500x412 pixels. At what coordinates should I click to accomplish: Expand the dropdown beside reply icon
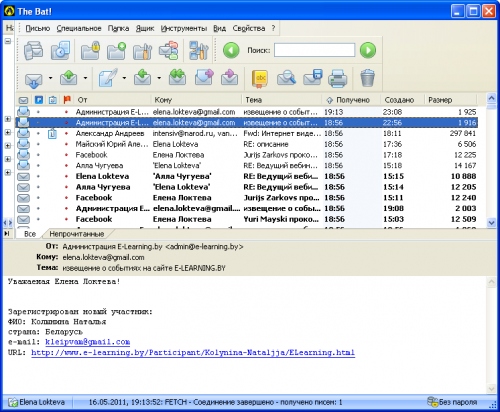click(x=159, y=78)
